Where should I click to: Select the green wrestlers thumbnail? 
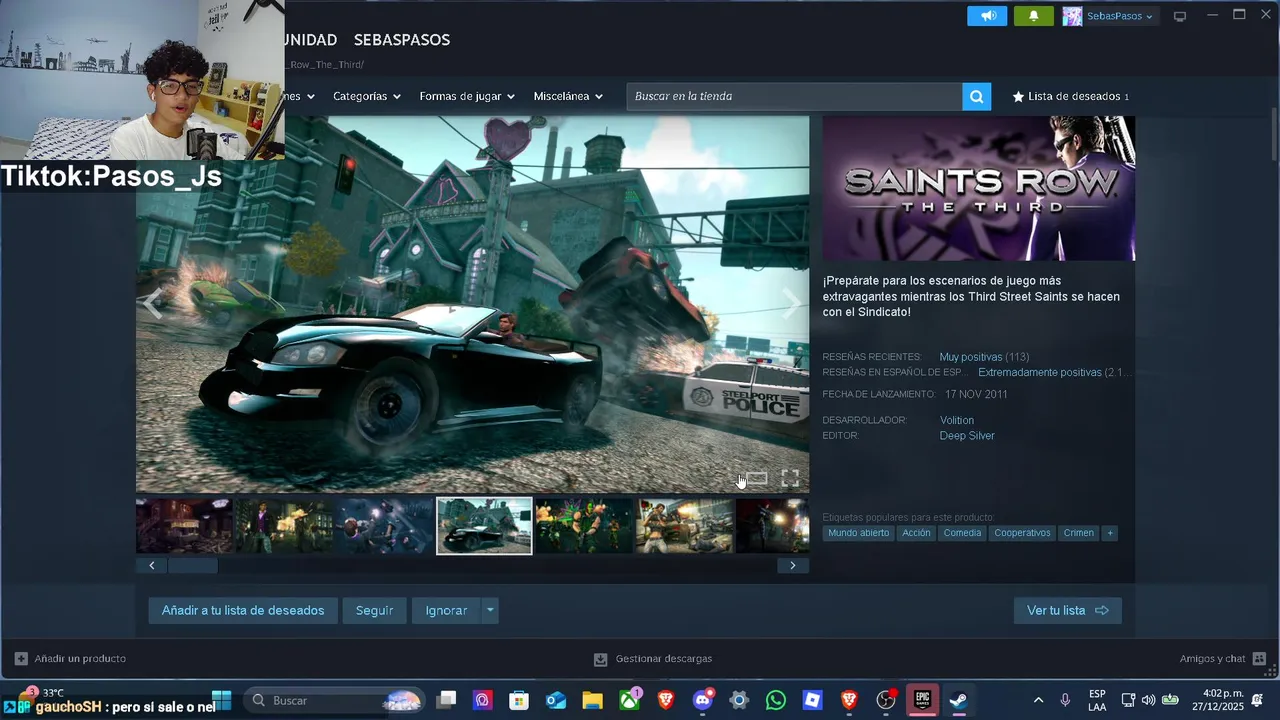coord(584,526)
